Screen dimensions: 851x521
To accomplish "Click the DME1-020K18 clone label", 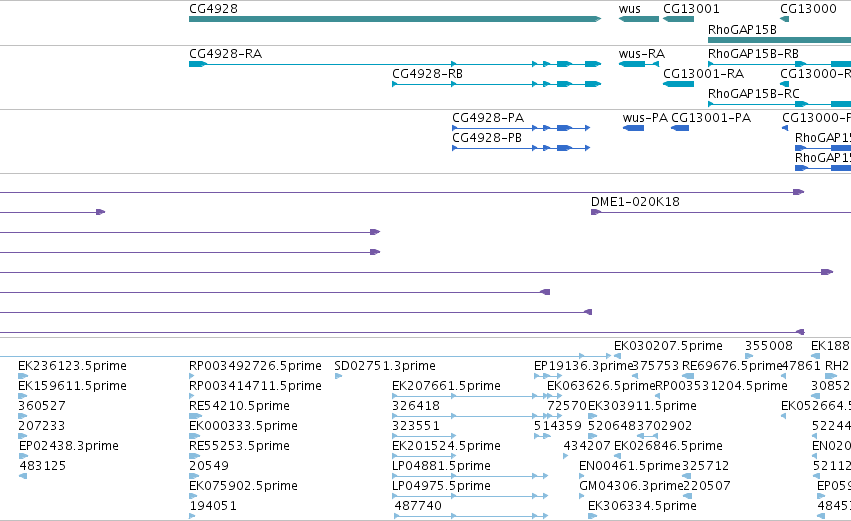I will [x=635, y=202].
